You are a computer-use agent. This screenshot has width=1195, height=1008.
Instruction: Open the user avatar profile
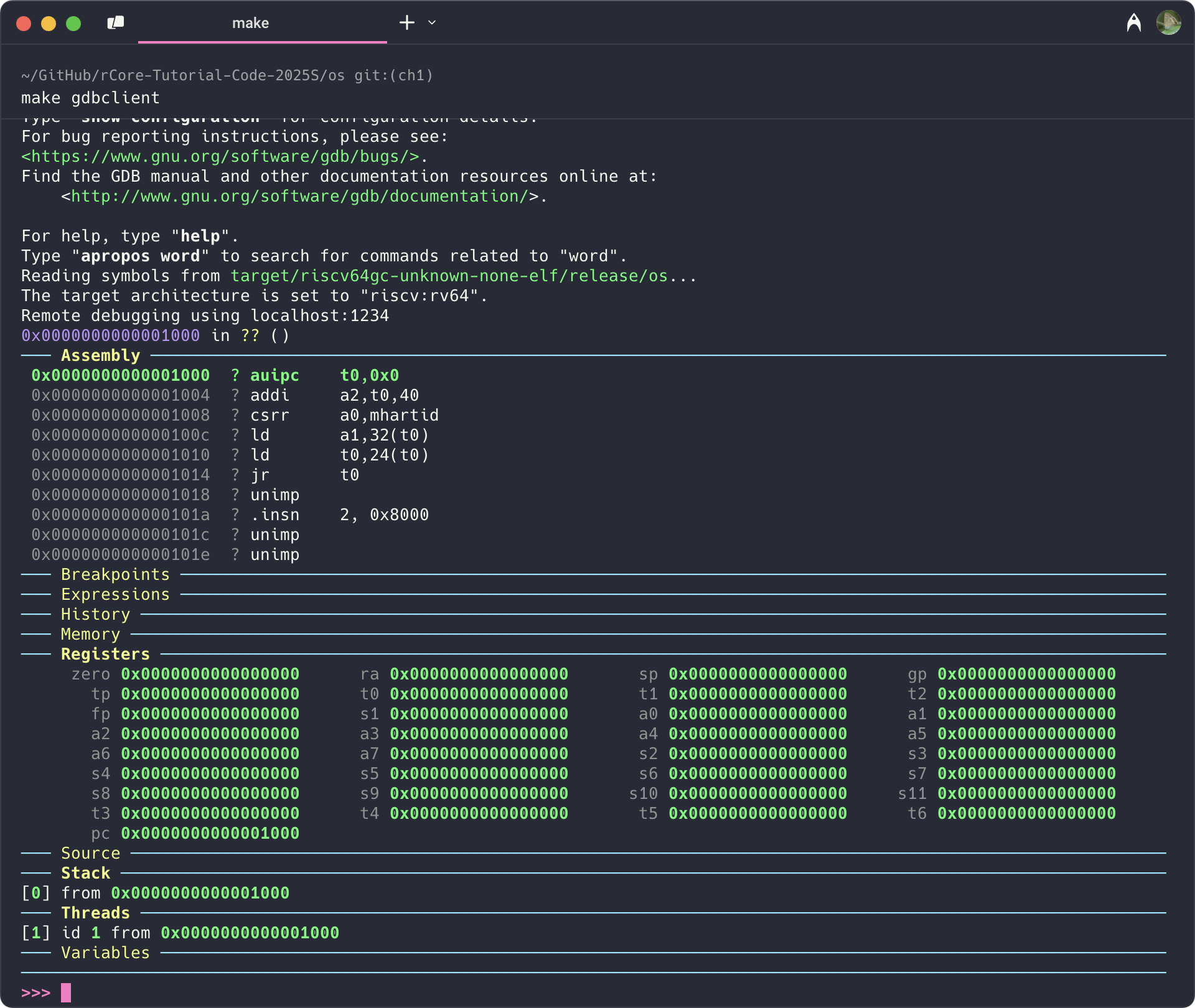click(1168, 23)
